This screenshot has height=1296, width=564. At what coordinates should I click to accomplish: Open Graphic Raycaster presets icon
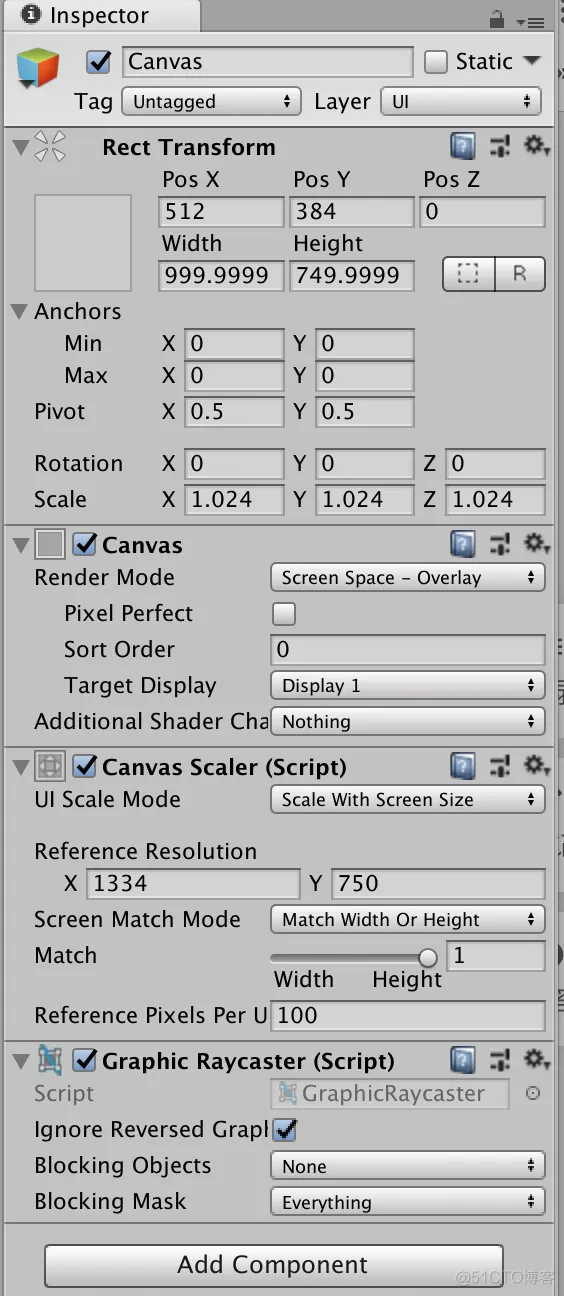coord(499,1061)
